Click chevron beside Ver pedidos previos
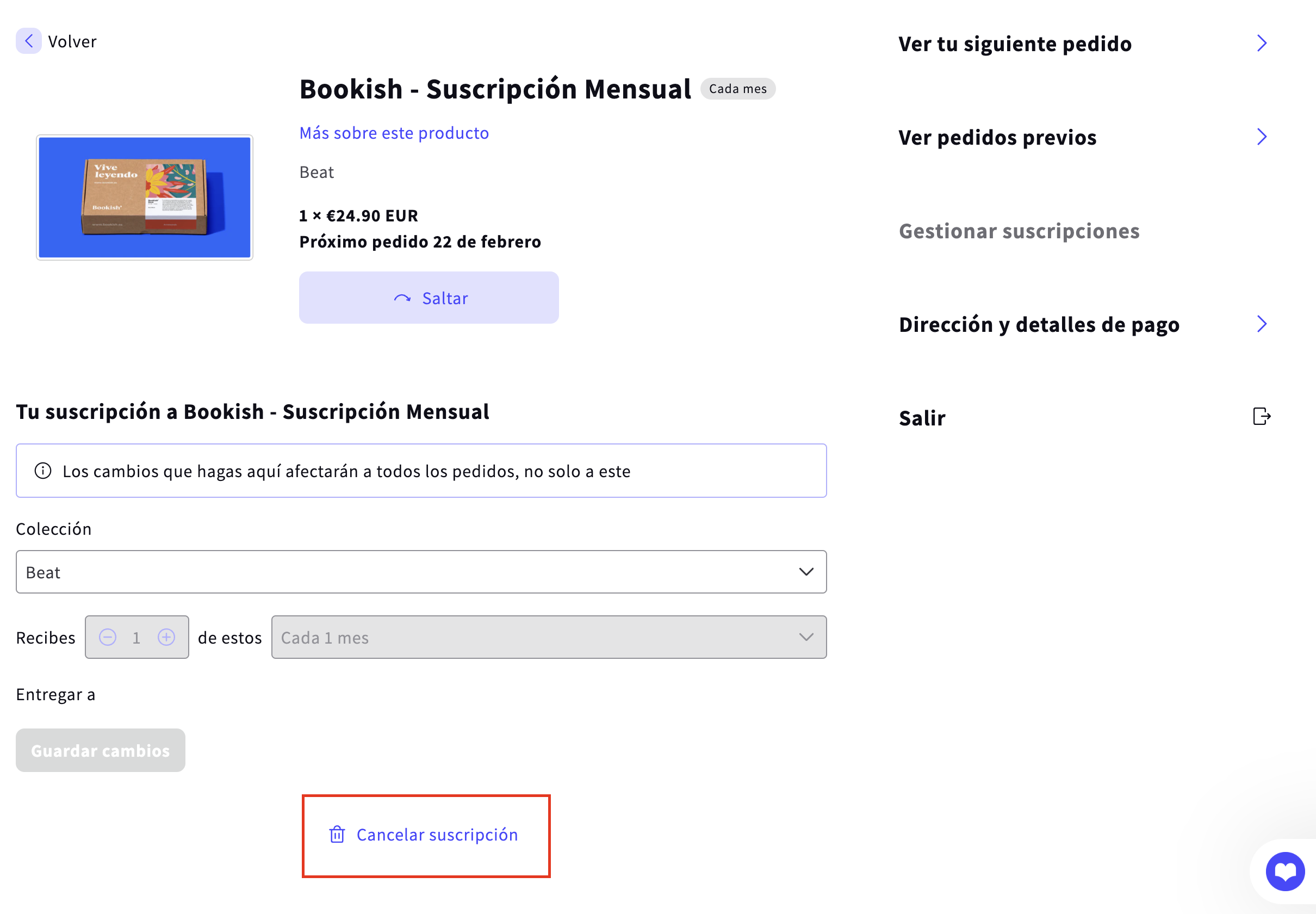The height and width of the screenshot is (914, 1316). pos(1261,137)
